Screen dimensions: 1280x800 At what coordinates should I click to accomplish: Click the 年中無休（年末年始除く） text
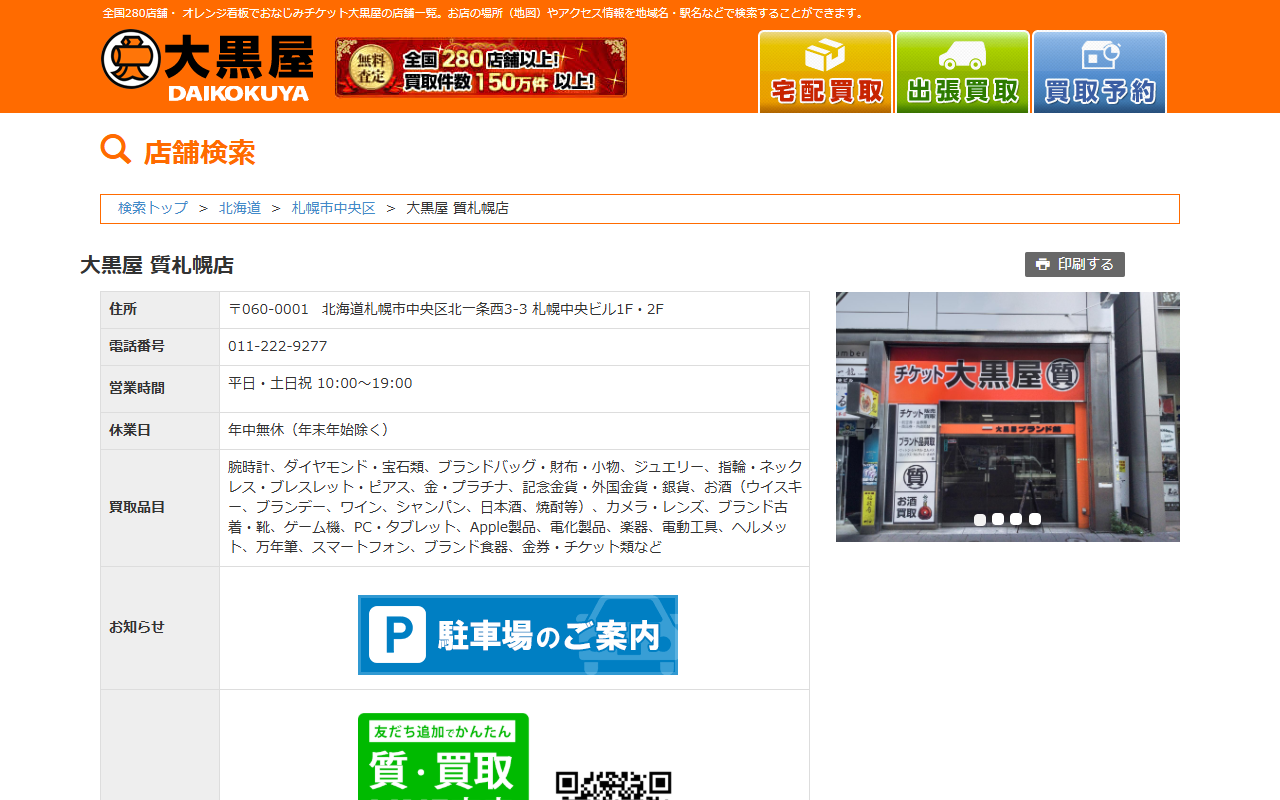(x=309, y=429)
